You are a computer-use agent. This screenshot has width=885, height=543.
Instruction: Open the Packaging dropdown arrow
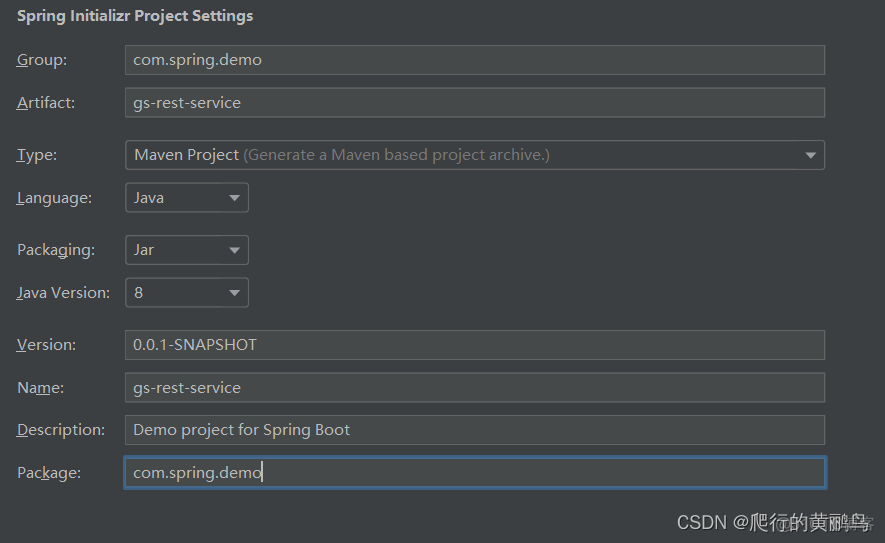(x=234, y=250)
